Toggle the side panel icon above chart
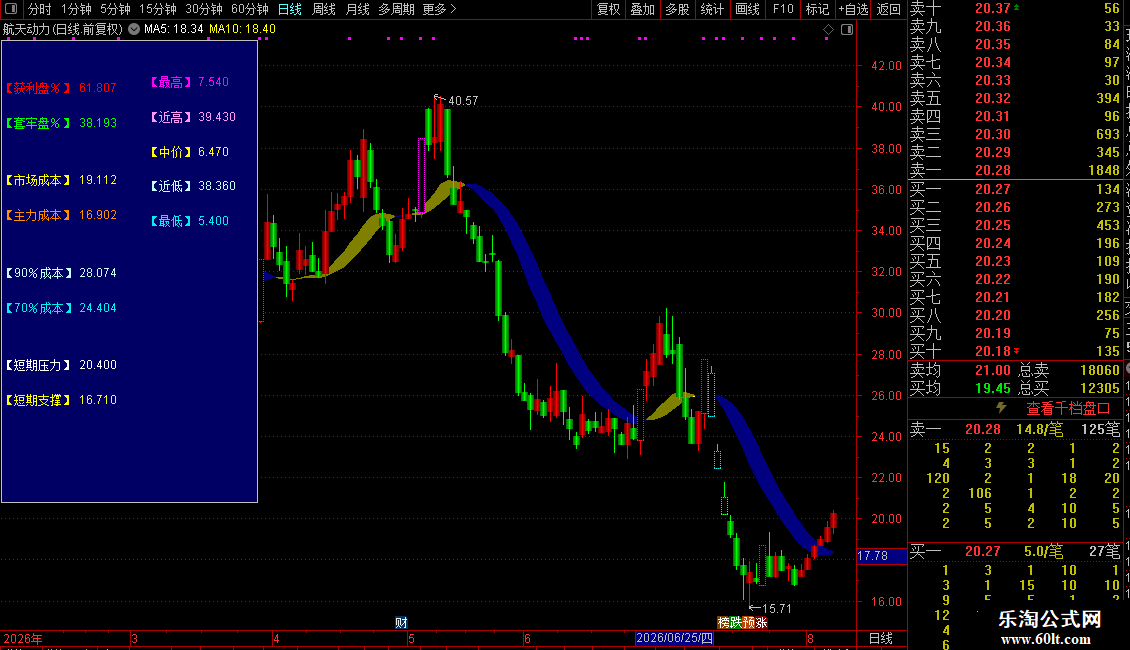Image resolution: width=1130 pixels, height=650 pixels. [x=848, y=30]
